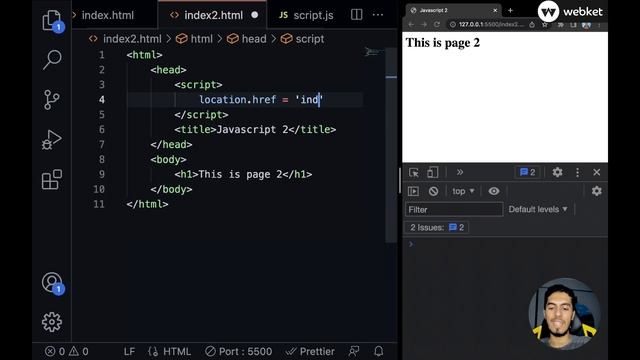The height and width of the screenshot is (360, 640).
Task: Toggle the DevTools device toolbar
Action: coord(432,173)
